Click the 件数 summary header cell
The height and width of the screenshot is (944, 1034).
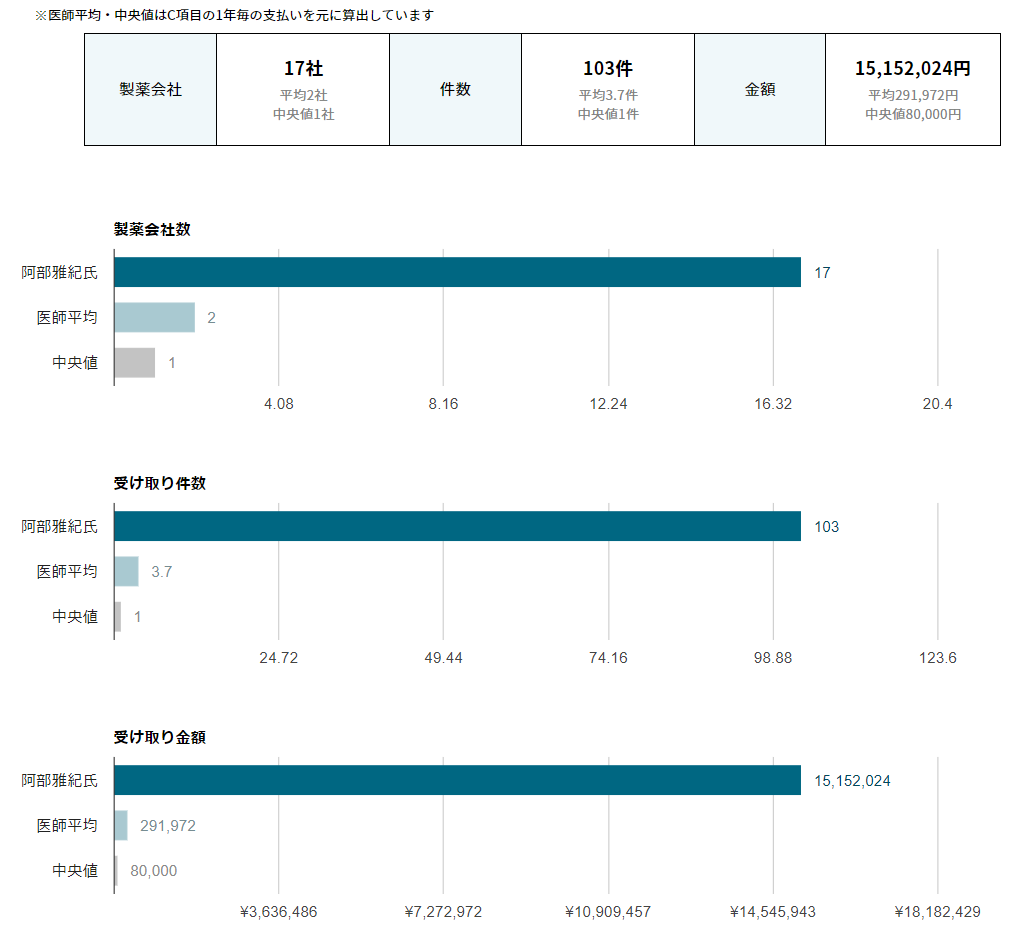456,90
